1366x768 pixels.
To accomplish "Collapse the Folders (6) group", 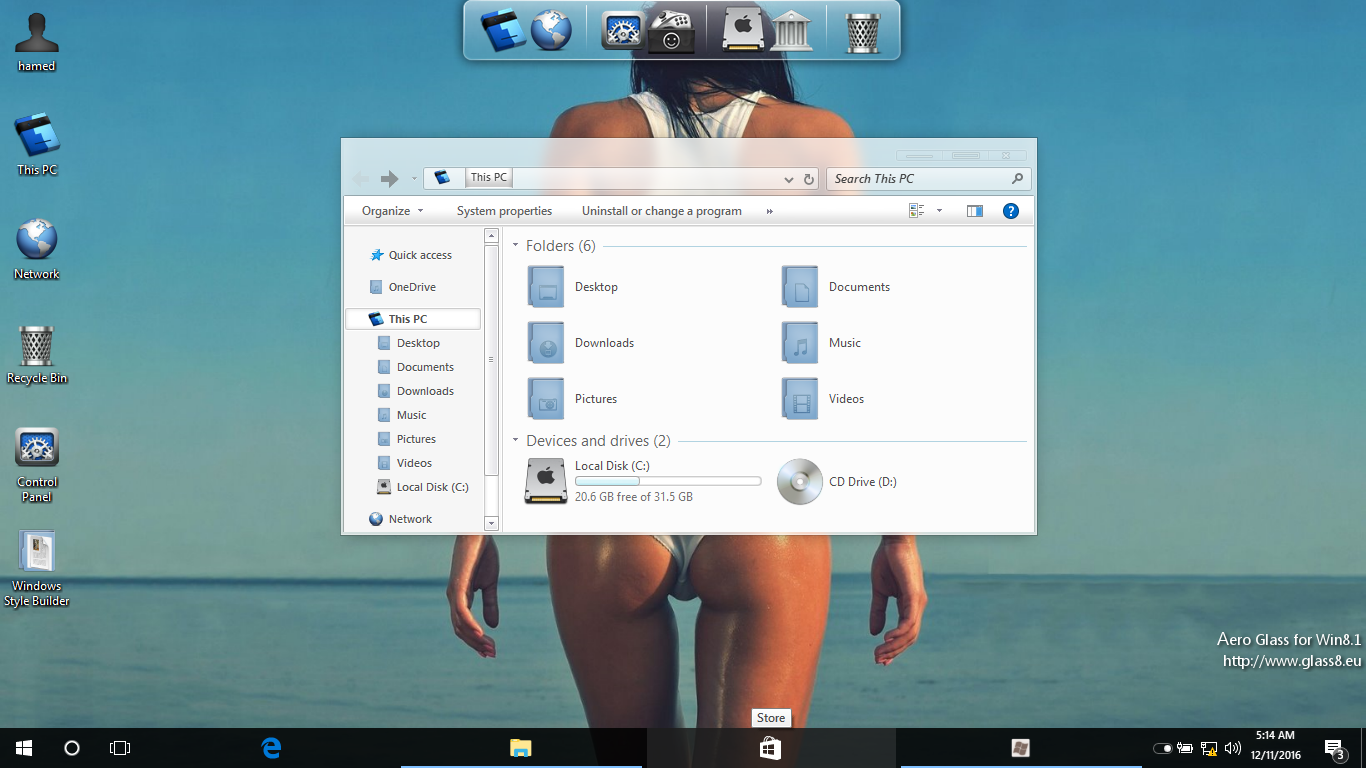I will pos(516,246).
